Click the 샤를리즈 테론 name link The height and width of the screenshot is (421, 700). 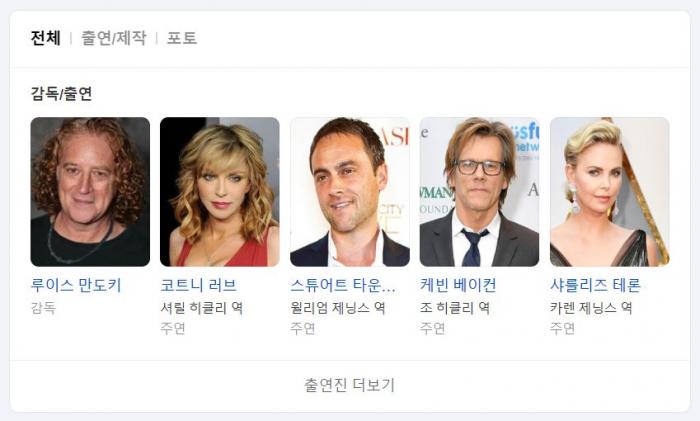[596, 285]
